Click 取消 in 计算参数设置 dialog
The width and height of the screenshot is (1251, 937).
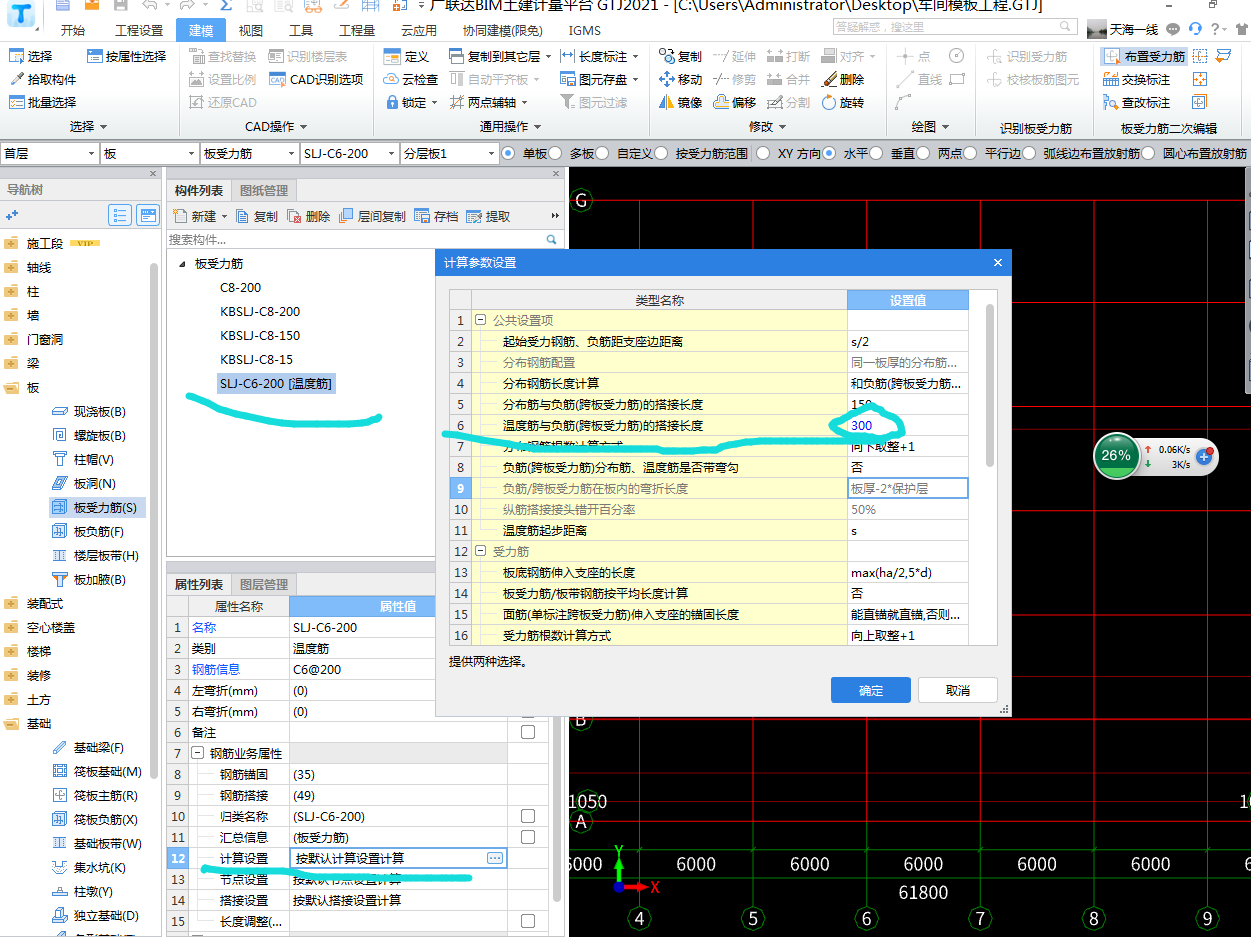[x=958, y=690]
